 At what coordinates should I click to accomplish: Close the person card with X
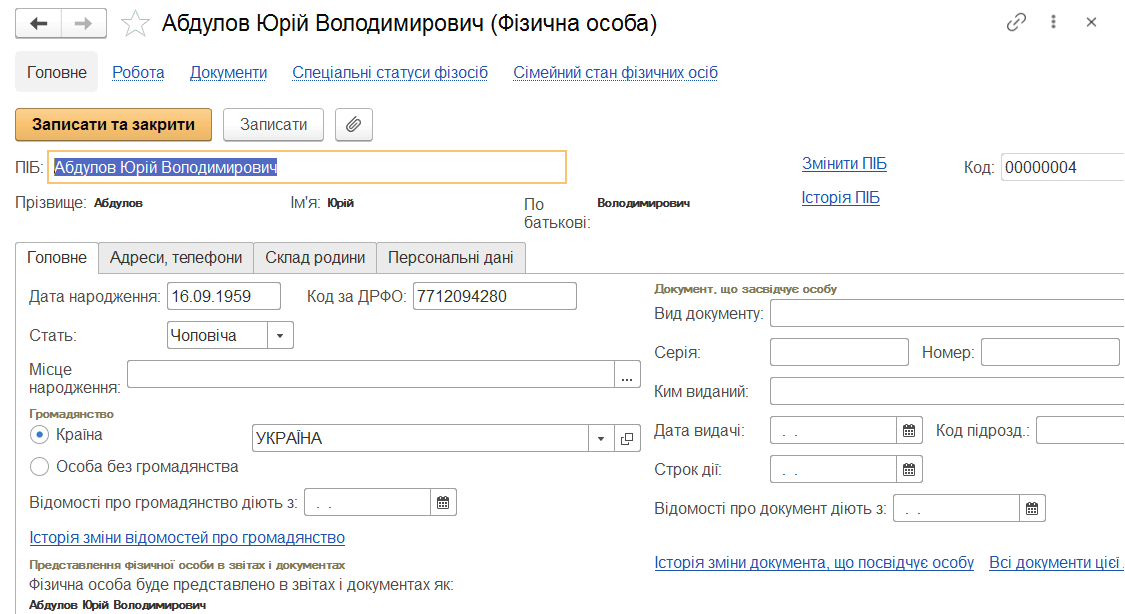(x=1091, y=22)
